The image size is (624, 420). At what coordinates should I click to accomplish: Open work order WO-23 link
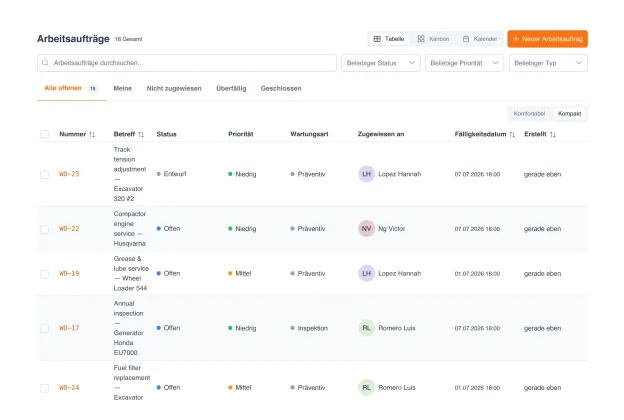click(x=69, y=174)
